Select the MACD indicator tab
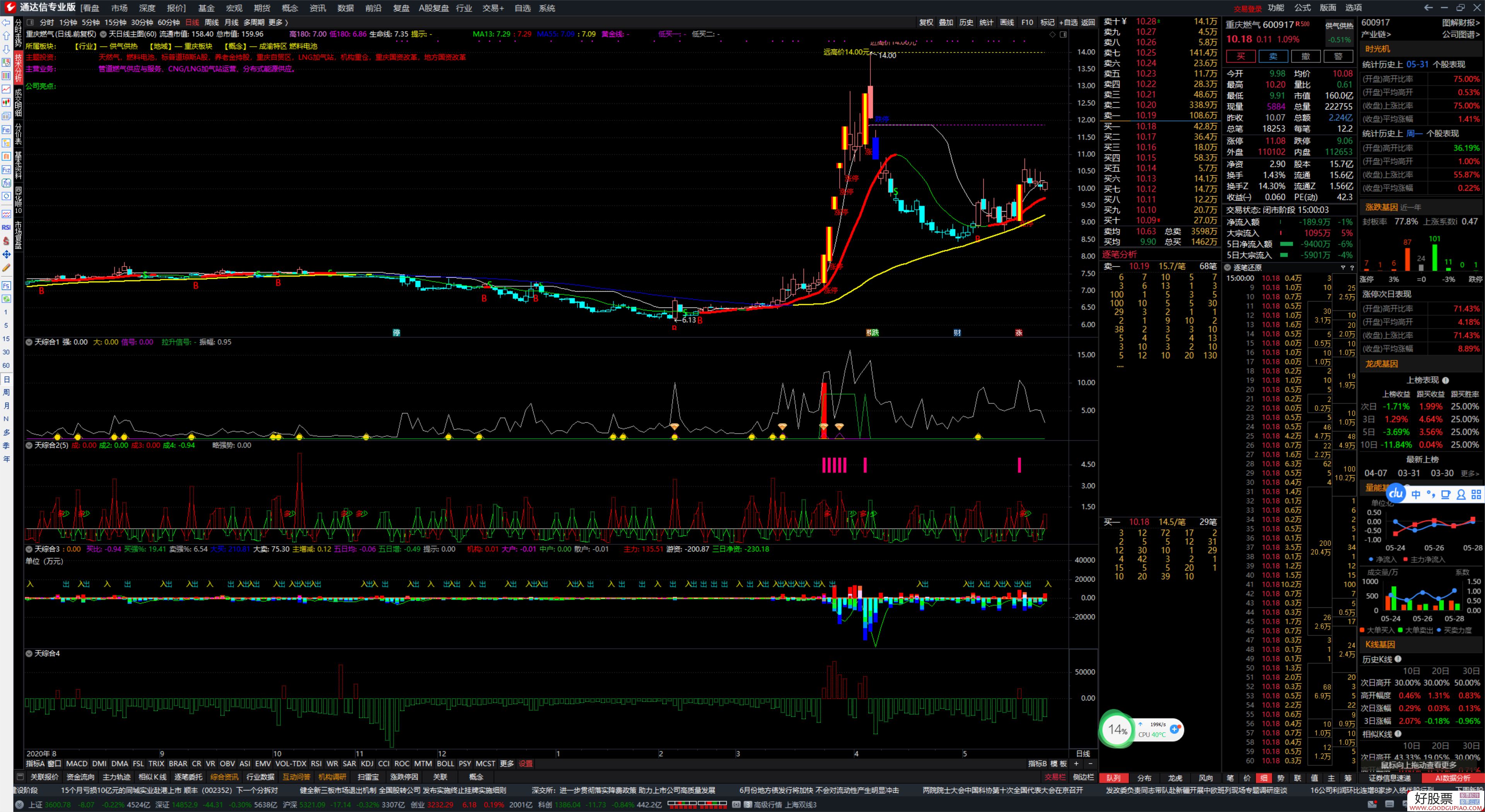 [77, 764]
